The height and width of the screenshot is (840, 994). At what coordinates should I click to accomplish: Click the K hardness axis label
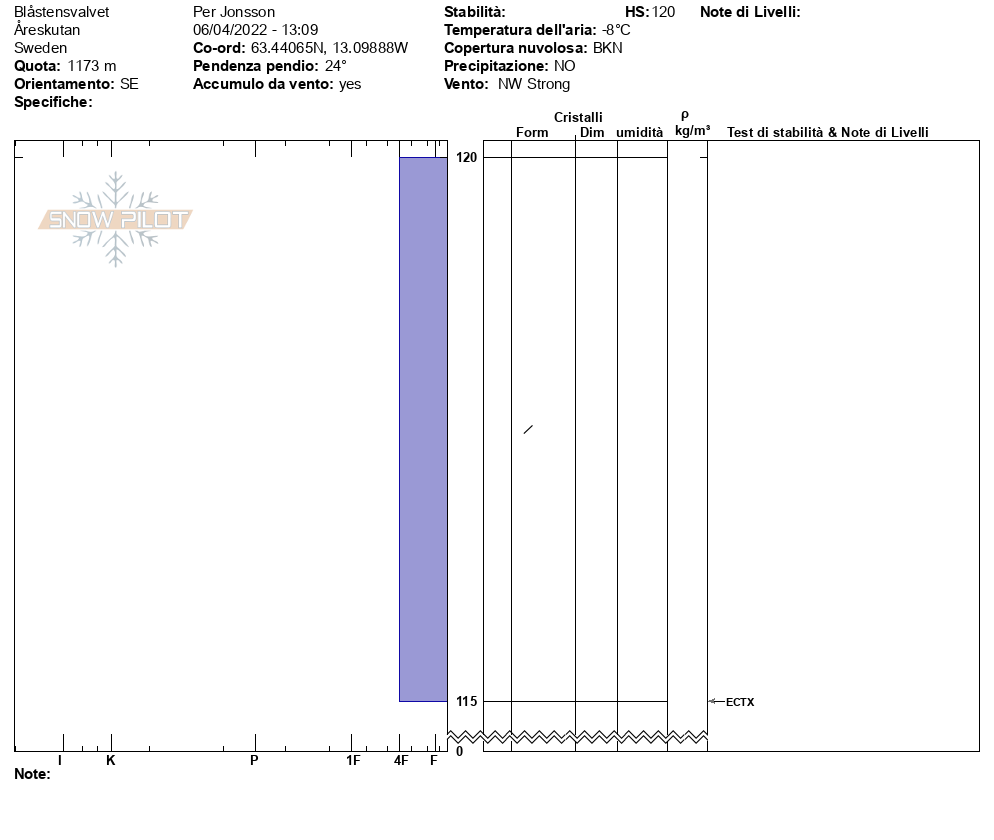pyautogui.click(x=111, y=761)
